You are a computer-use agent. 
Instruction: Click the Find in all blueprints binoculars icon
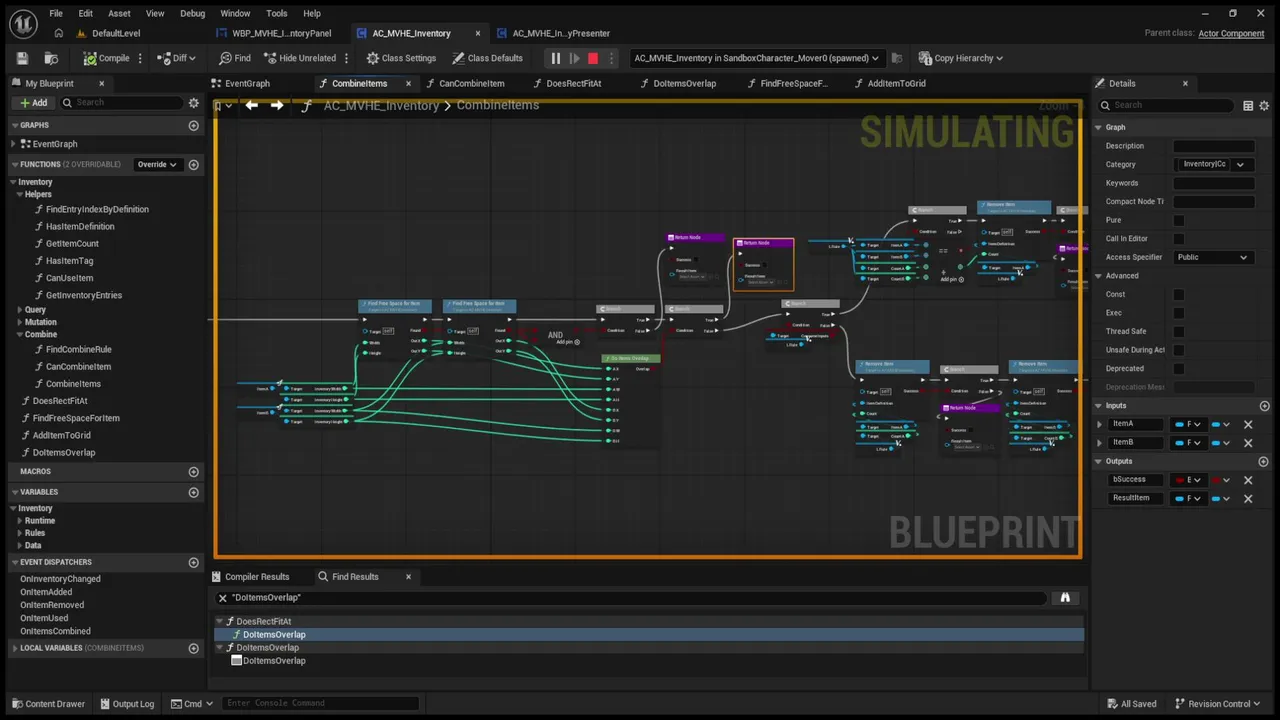[x=1065, y=598]
